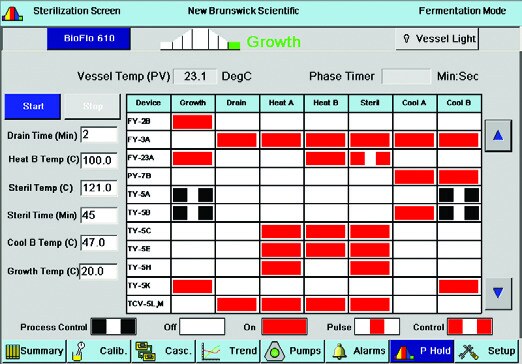522x364 pixels.
Task: Click the Heat B column header
Action: 326,103
